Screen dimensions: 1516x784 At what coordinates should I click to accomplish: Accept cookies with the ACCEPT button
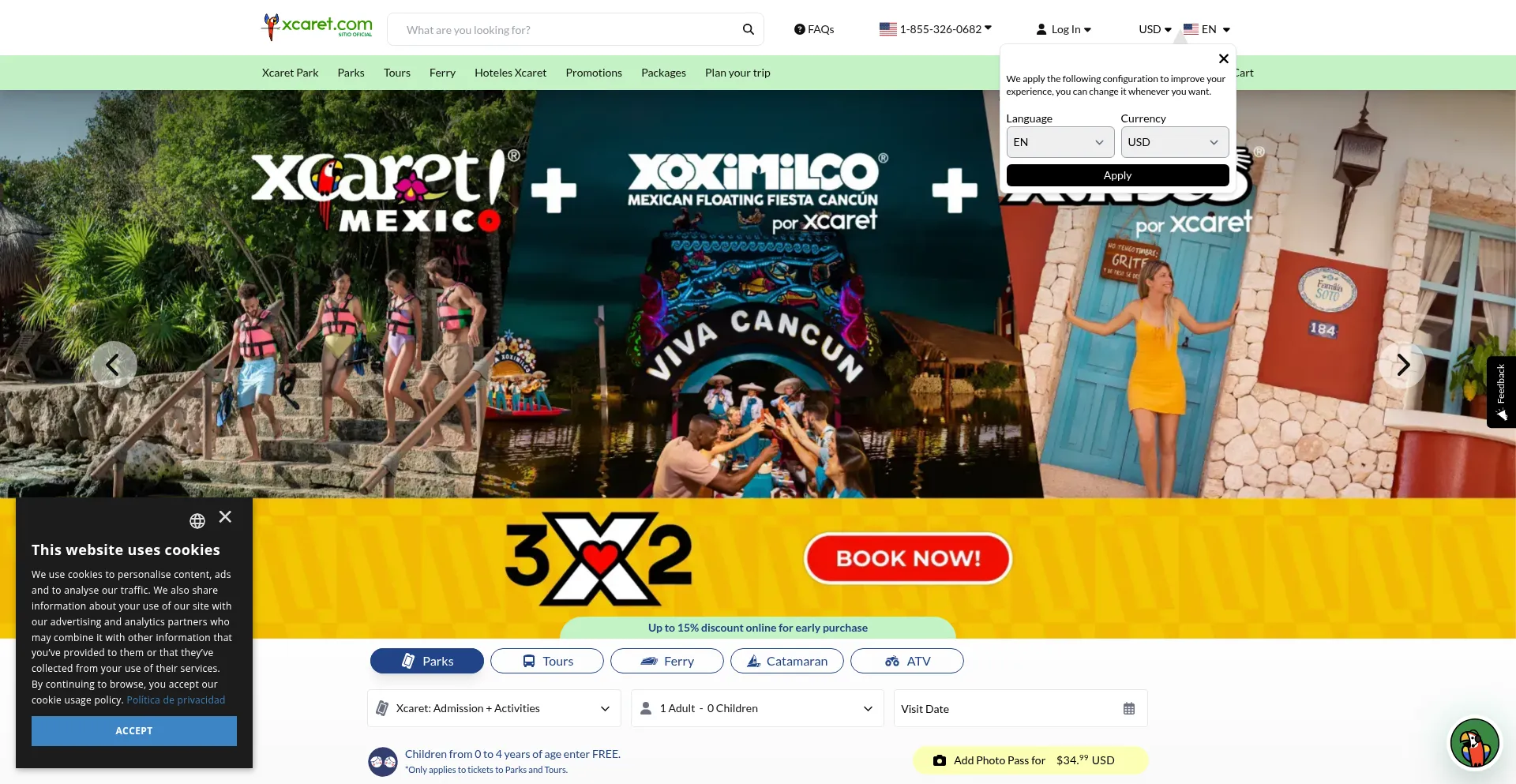pyautogui.click(x=134, y=731)
